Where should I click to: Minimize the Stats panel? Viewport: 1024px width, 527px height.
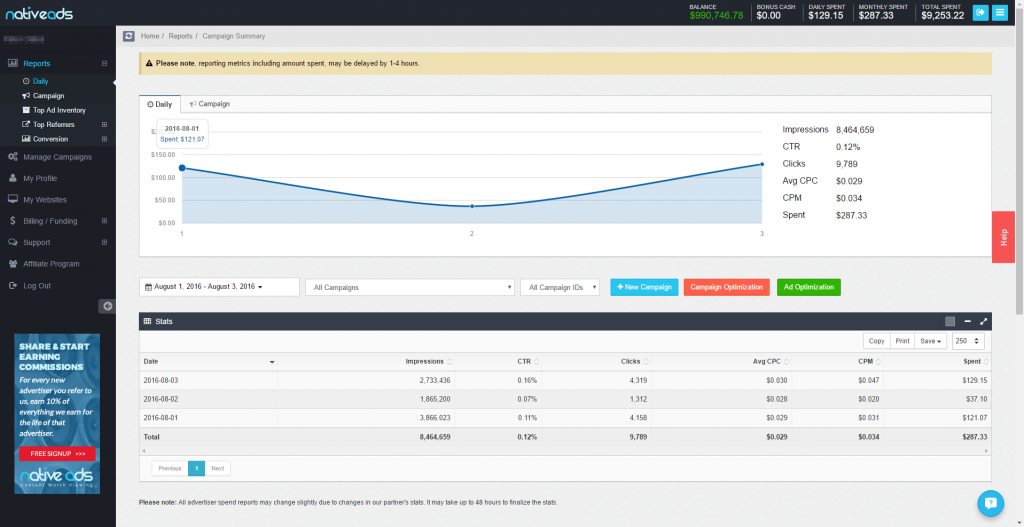tap(968, 321)
